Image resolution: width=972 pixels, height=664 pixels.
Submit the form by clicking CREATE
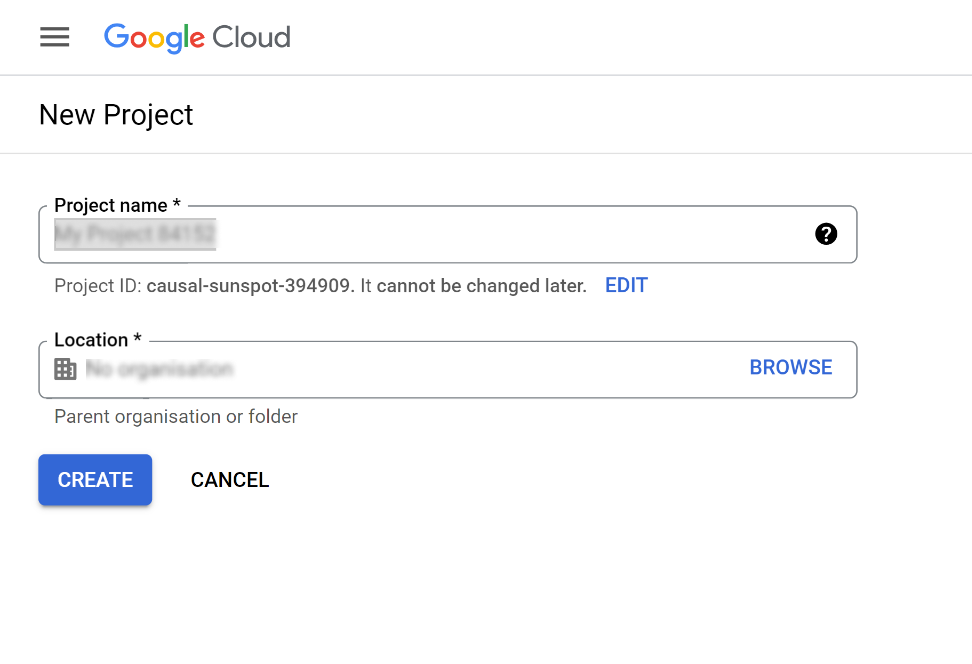pyautogui.click(x=94, y=480)
